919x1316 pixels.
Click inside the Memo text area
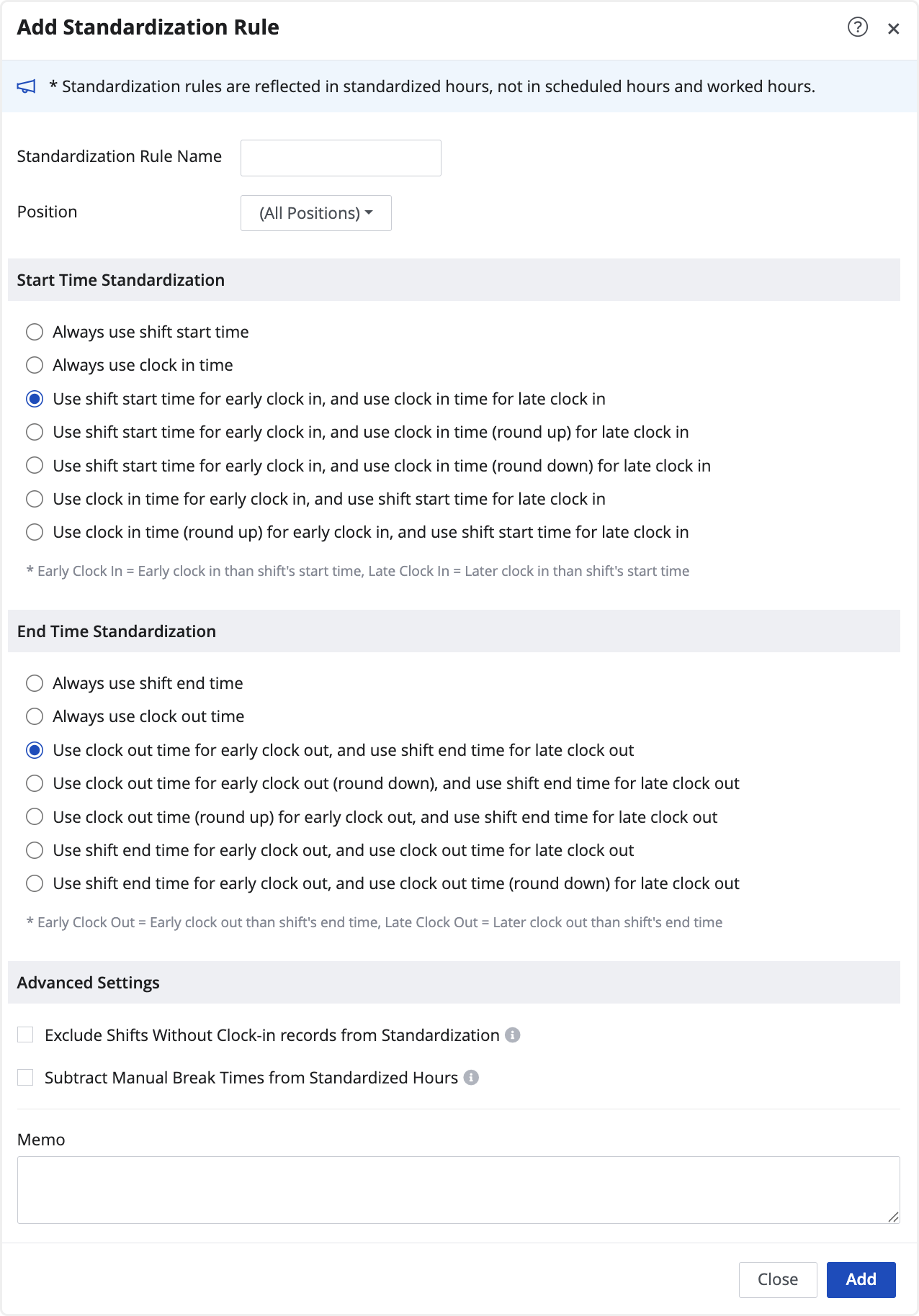(459, 1190)
